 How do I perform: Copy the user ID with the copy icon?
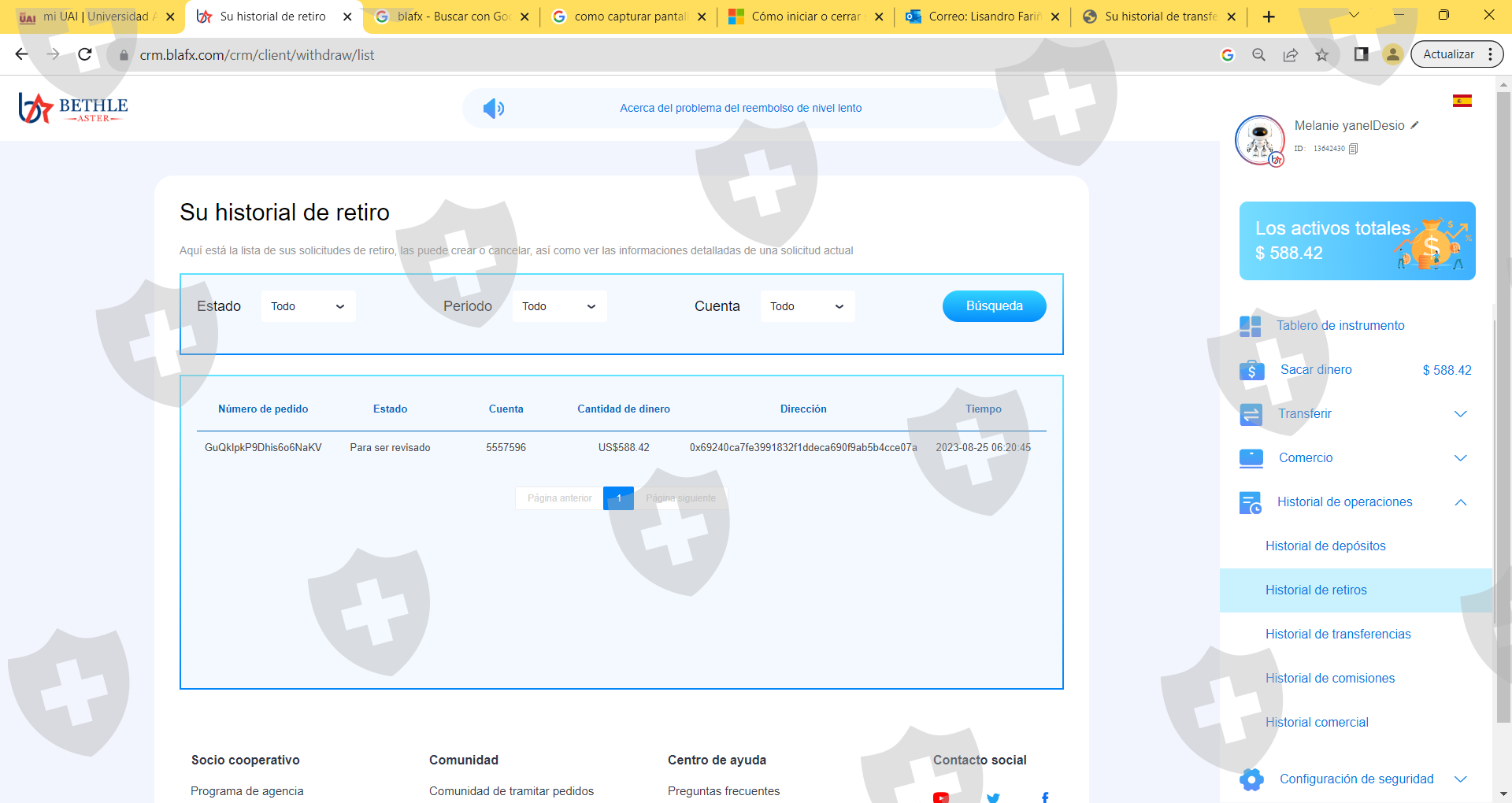1353,149
